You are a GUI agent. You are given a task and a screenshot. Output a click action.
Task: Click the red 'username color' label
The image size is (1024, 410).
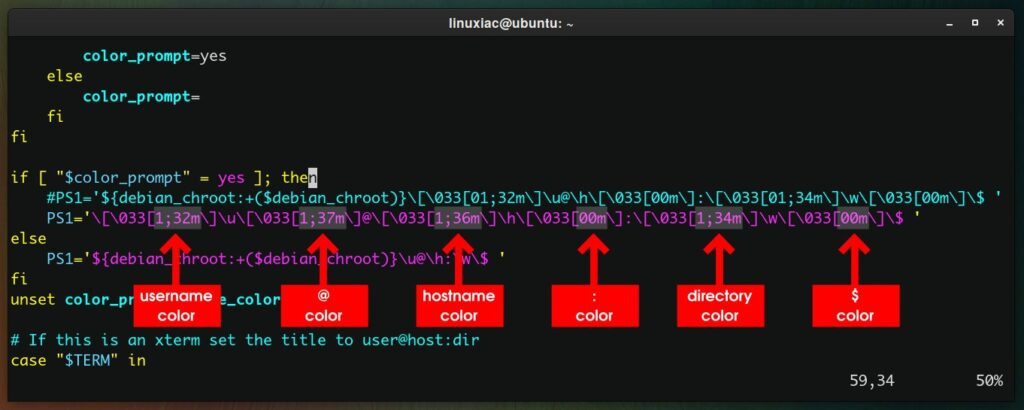click(x=176, y=306)
